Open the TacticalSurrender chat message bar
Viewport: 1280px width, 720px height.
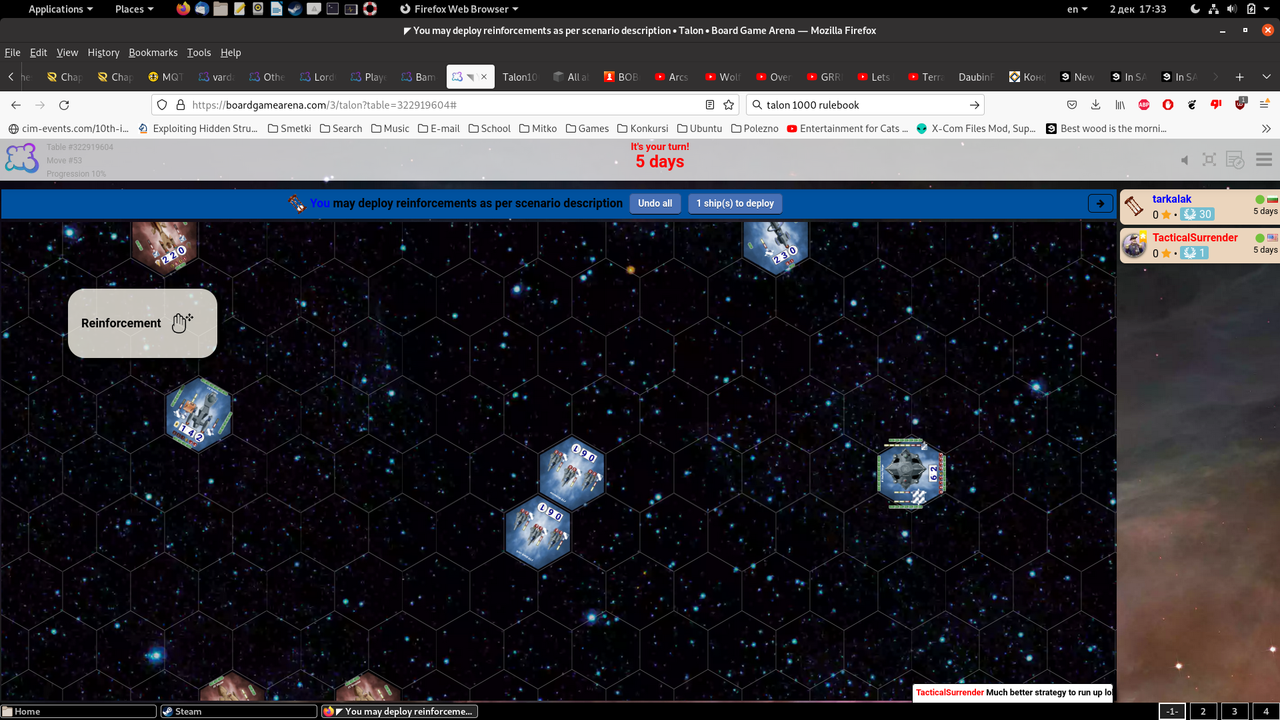[1013, 692]
